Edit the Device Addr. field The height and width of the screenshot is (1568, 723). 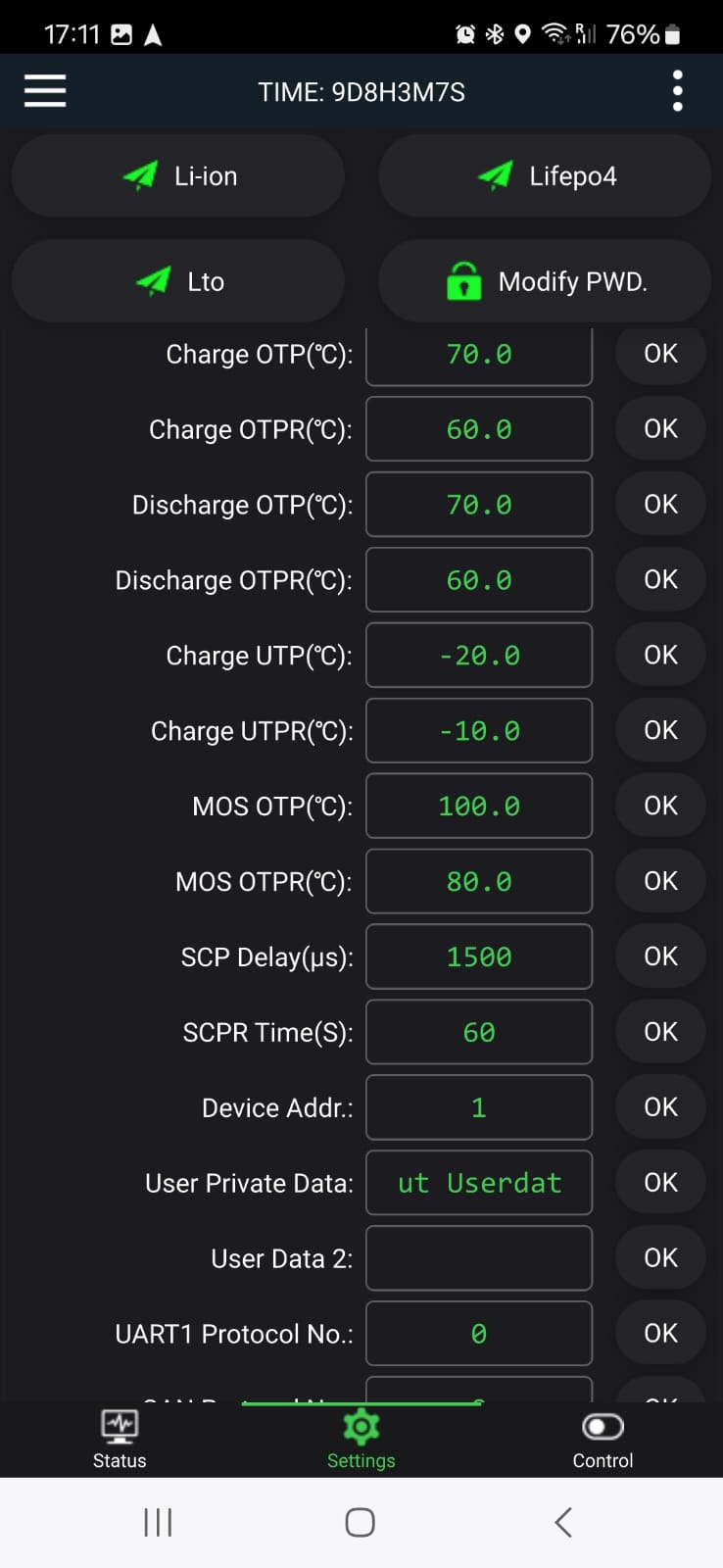479,1107
